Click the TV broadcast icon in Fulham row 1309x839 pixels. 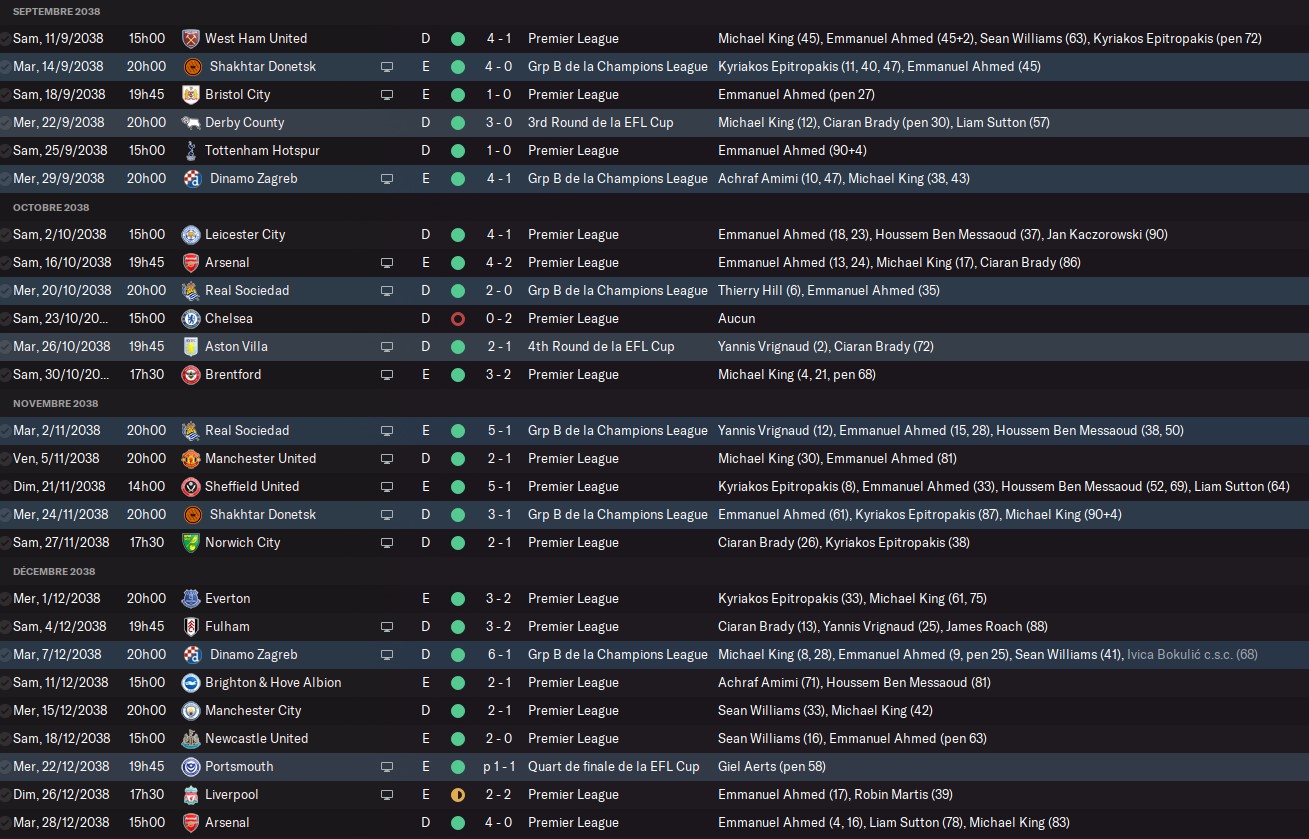(387, 626)
